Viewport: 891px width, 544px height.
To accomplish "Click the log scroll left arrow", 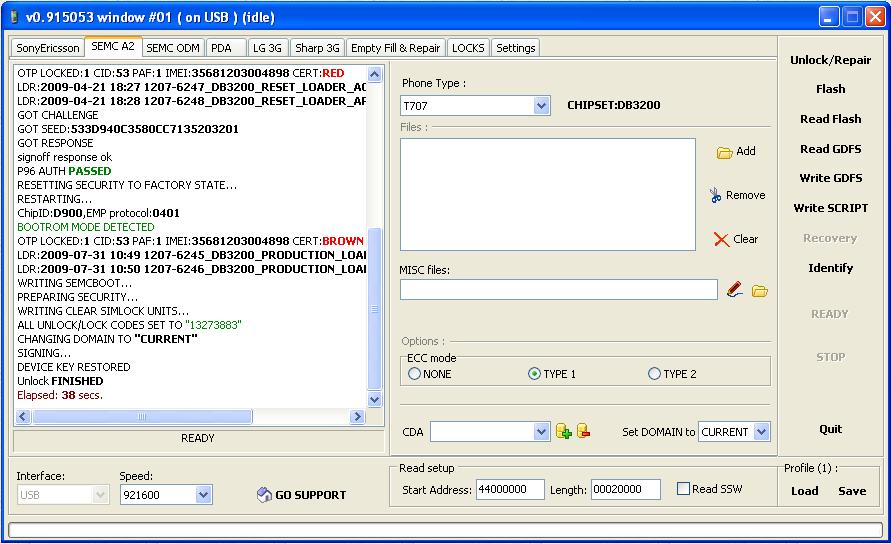I will point(23,417).
